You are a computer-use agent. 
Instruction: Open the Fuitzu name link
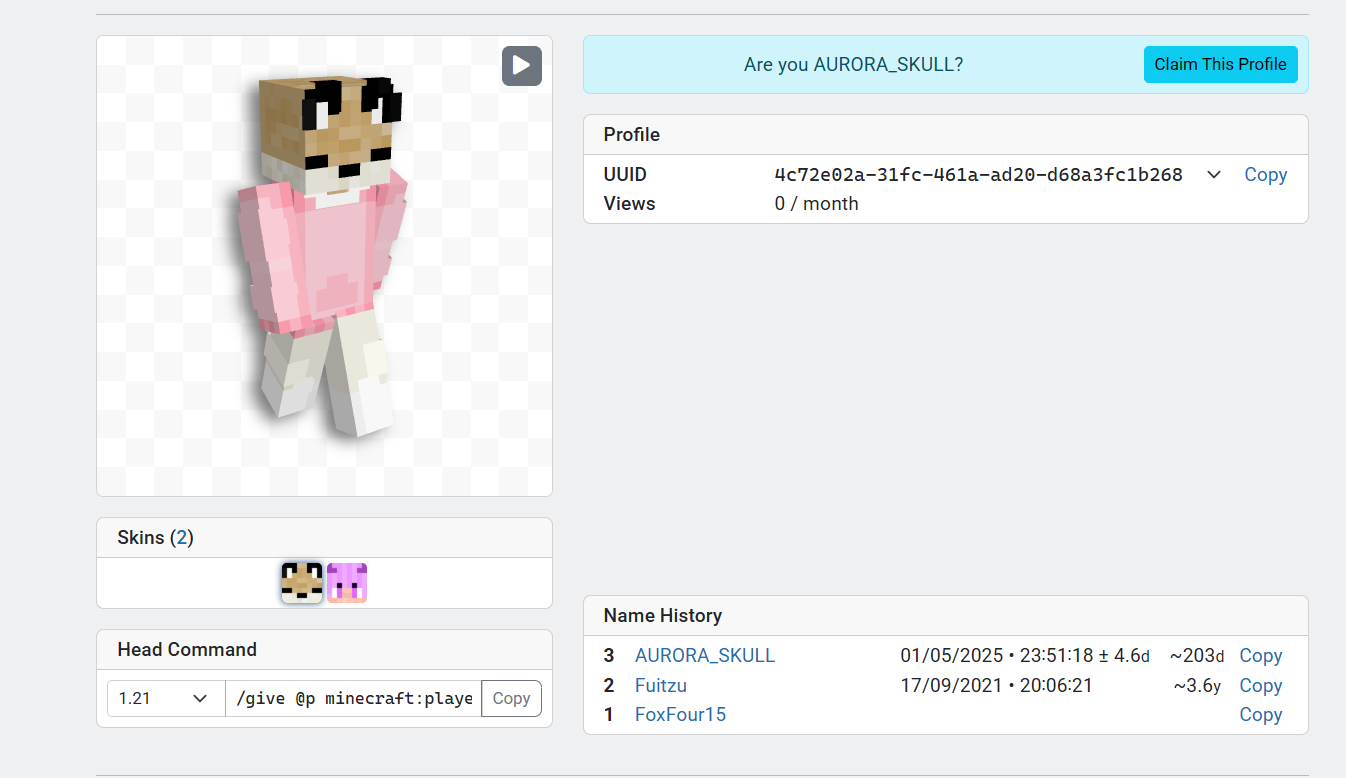click(x=661, y=686)
